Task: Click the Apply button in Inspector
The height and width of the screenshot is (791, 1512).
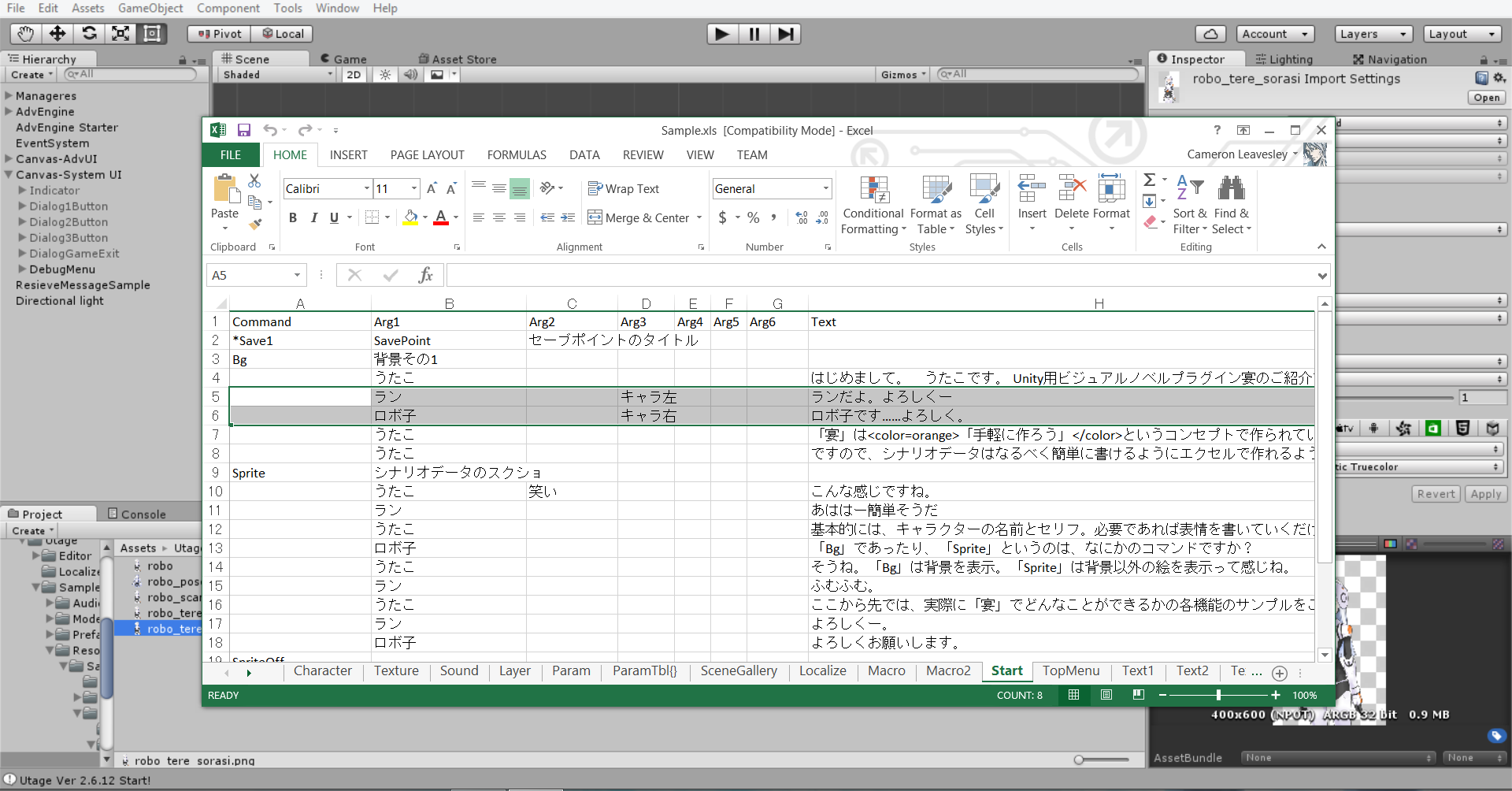Action: (x=1485, y=494)
